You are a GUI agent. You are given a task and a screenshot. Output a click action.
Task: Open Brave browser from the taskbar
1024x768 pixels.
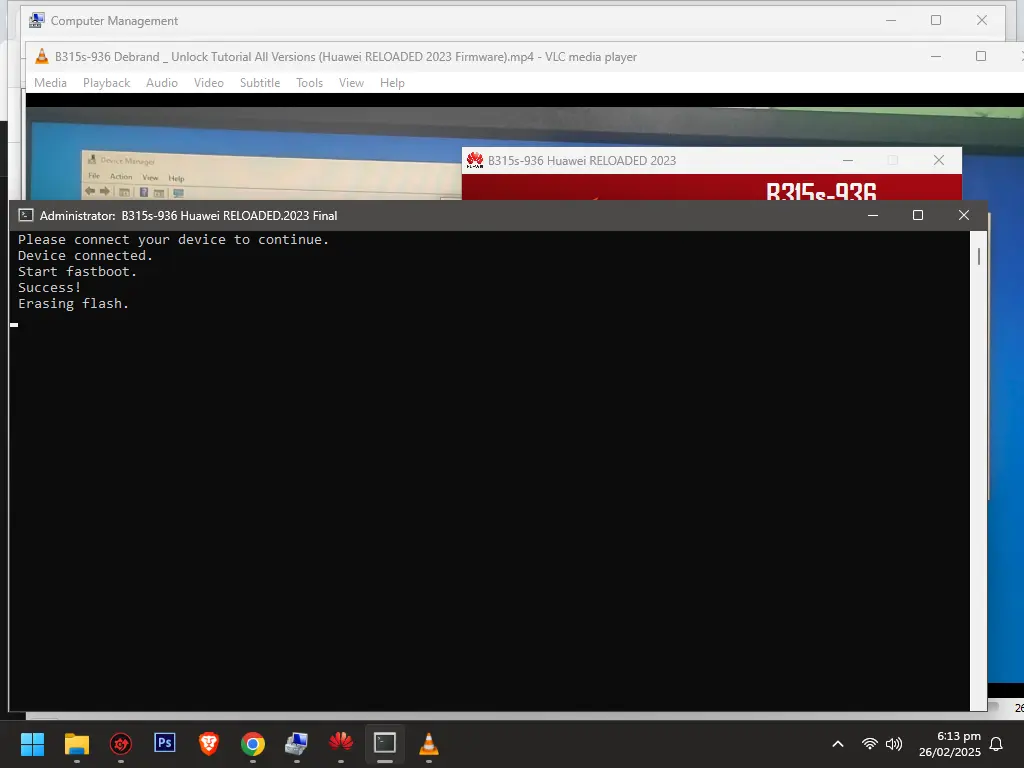tap(208, 744)
